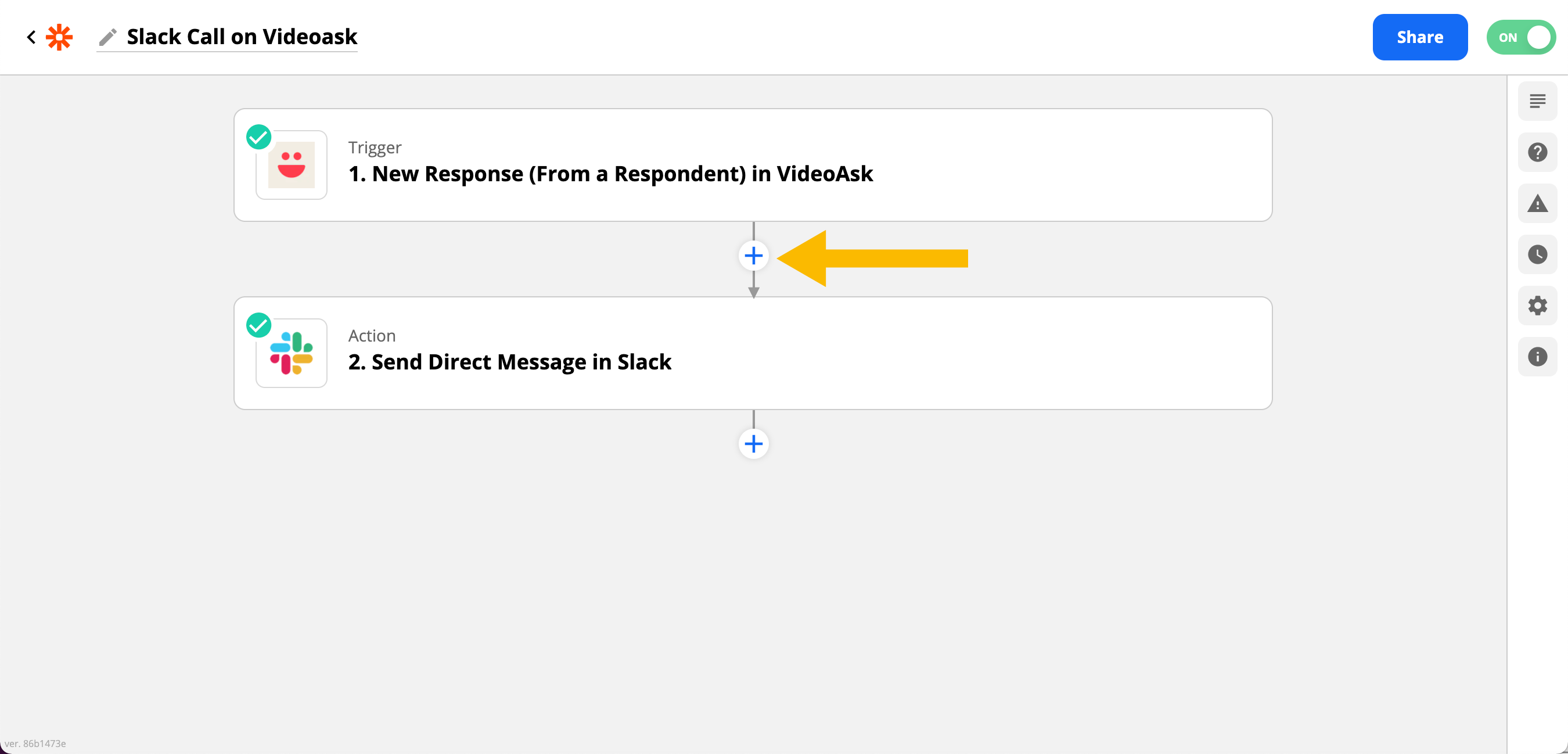The height and width of the screenshot is (754, 1568).
Task: Click the green checkmark on the trigger step
Action: click(x=258, y=137)
